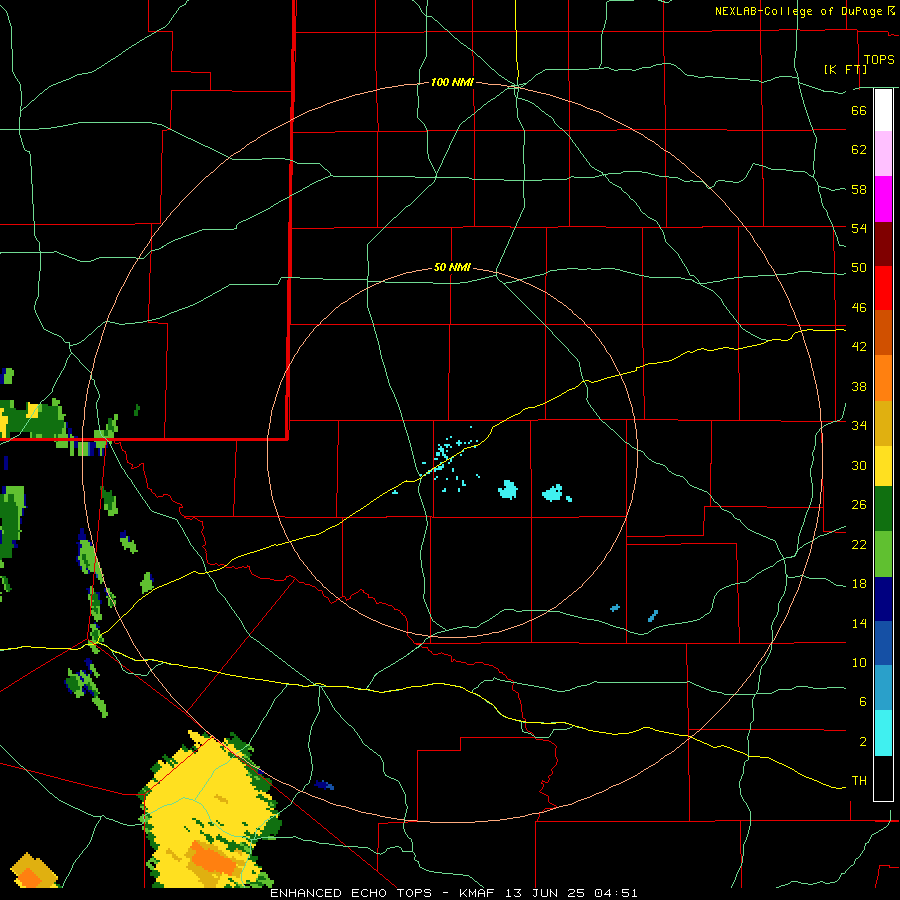Viewport: 900px width, 900px height.
Task: Click the light pink legend swatch
Action: coord(883,154)
